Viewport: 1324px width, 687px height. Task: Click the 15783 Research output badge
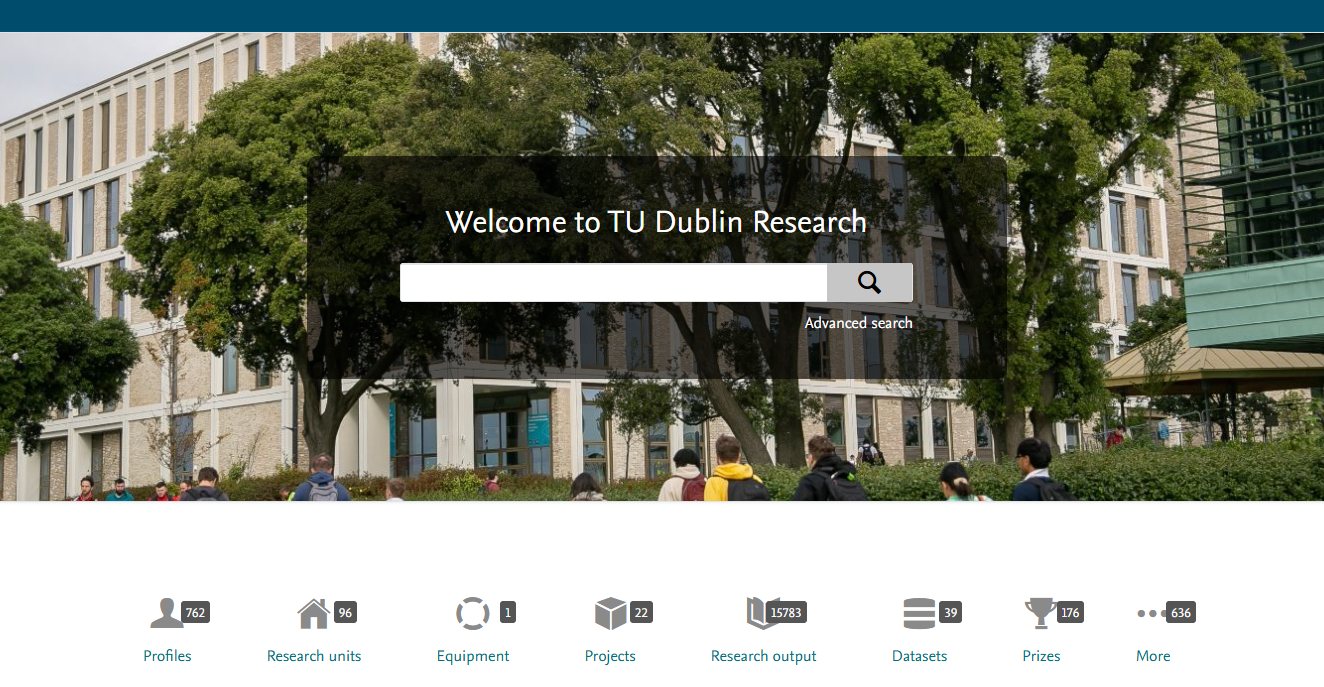click(786, 613)
